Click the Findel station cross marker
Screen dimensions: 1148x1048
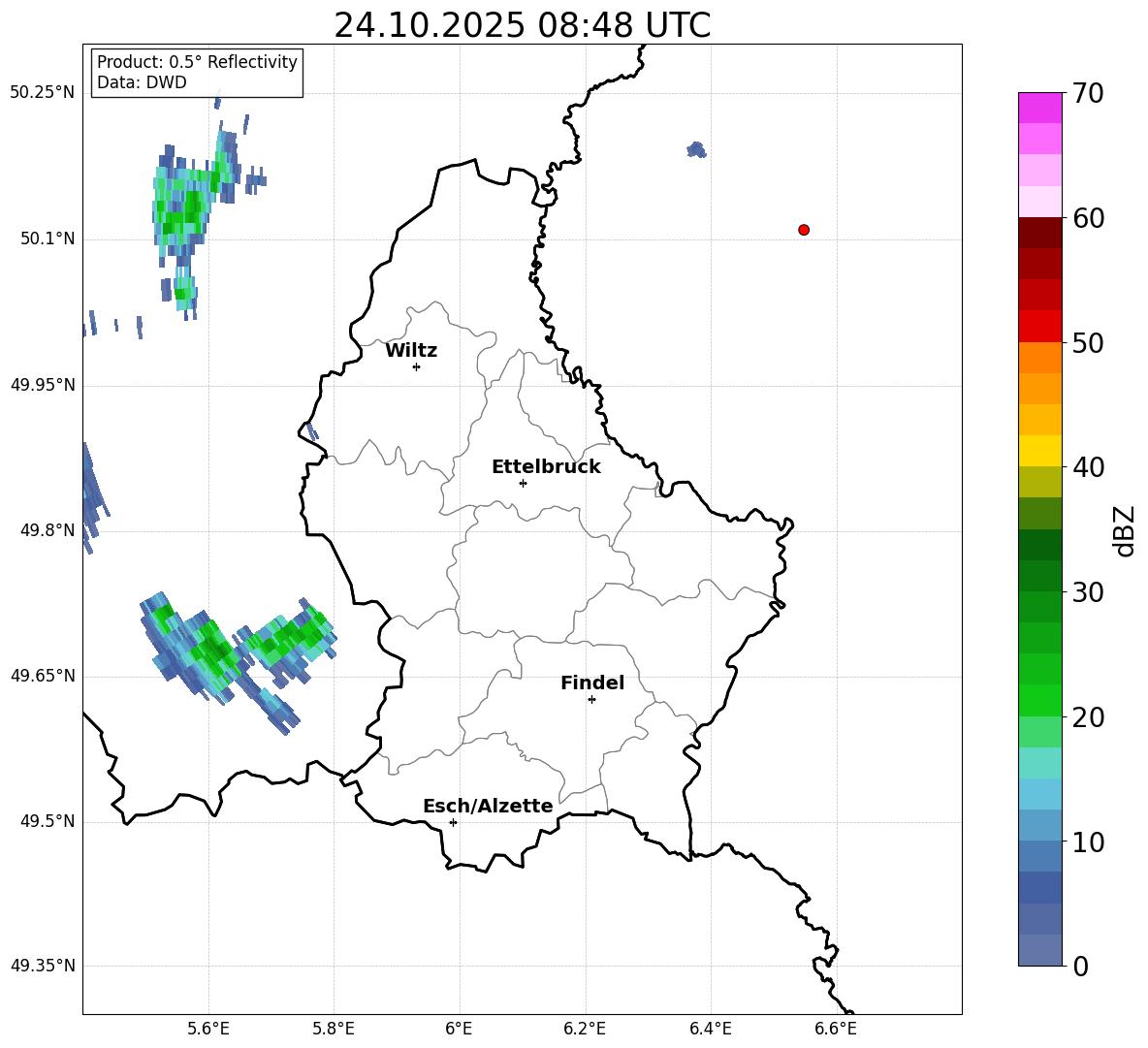click(x=591, y=700)
